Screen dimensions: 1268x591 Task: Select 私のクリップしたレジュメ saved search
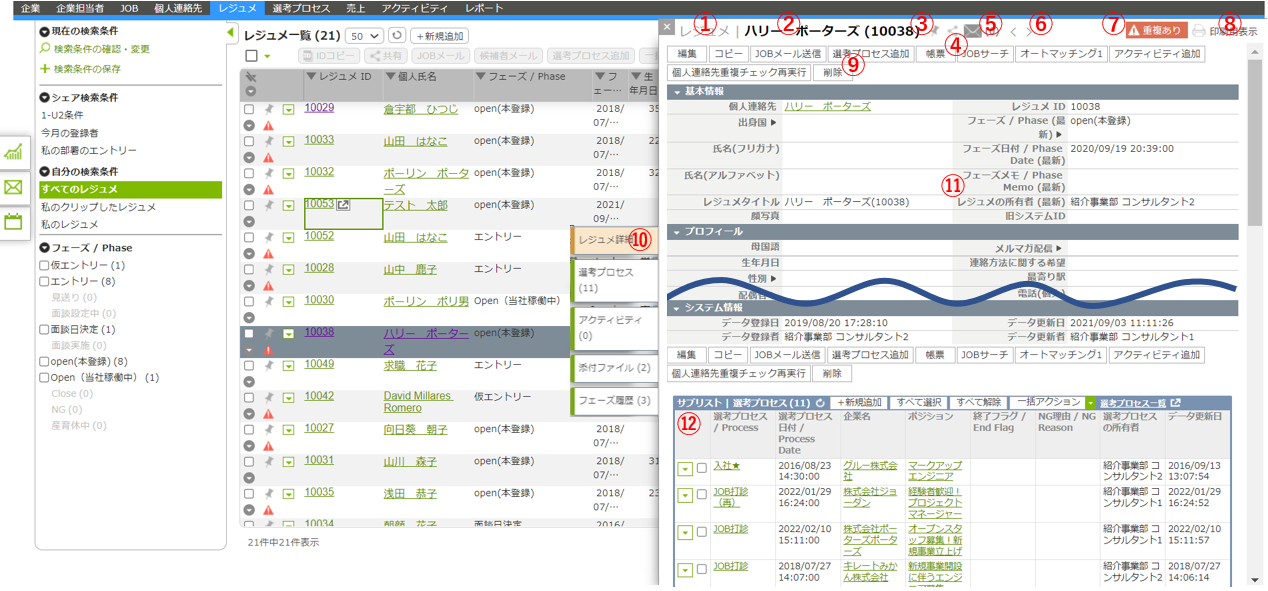(98, 207)
